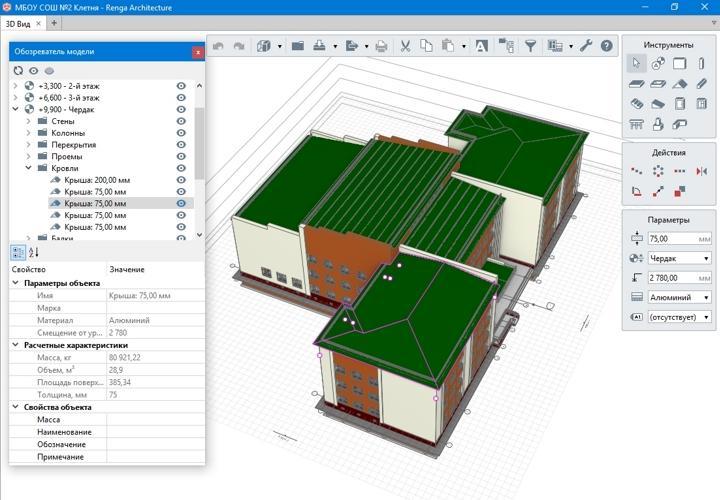Switch to the 3D Вид tab
Image resolution: width=720 pixels, height=500 pixels.
pos(18,23)
